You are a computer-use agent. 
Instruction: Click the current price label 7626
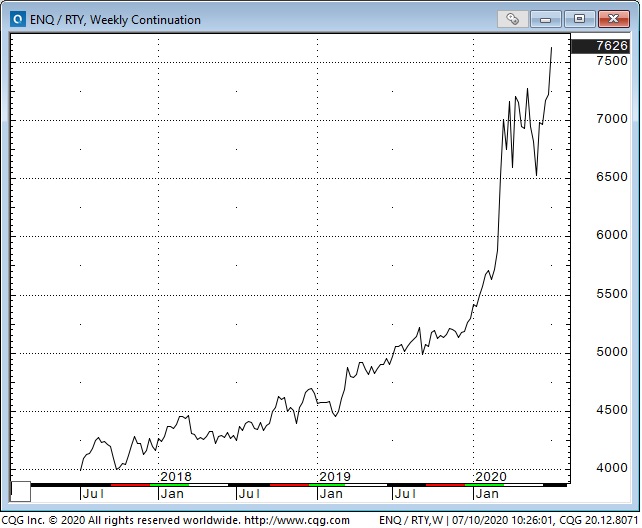(x=600, y=46)
